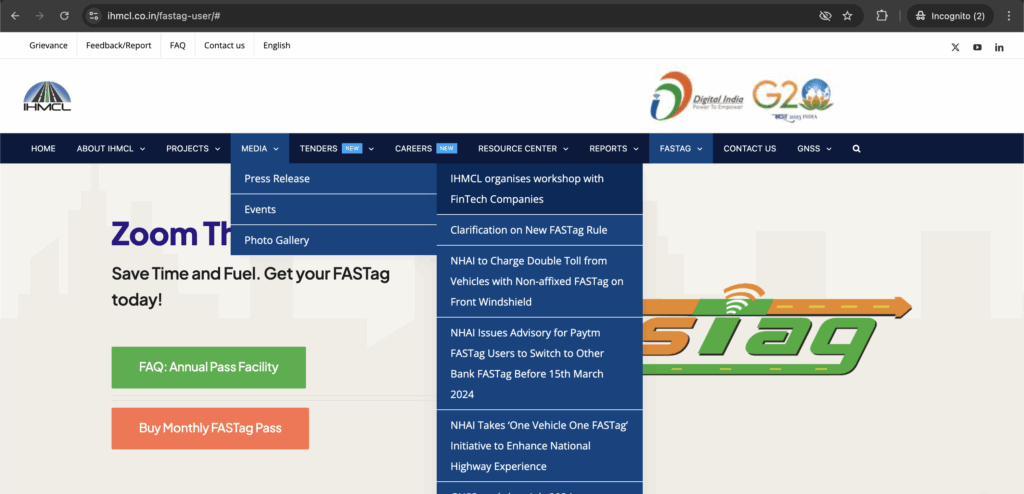Open the Incognito (2) profile chip
The width and height of the screenshot is (1024, 494).
coord(950,16)
